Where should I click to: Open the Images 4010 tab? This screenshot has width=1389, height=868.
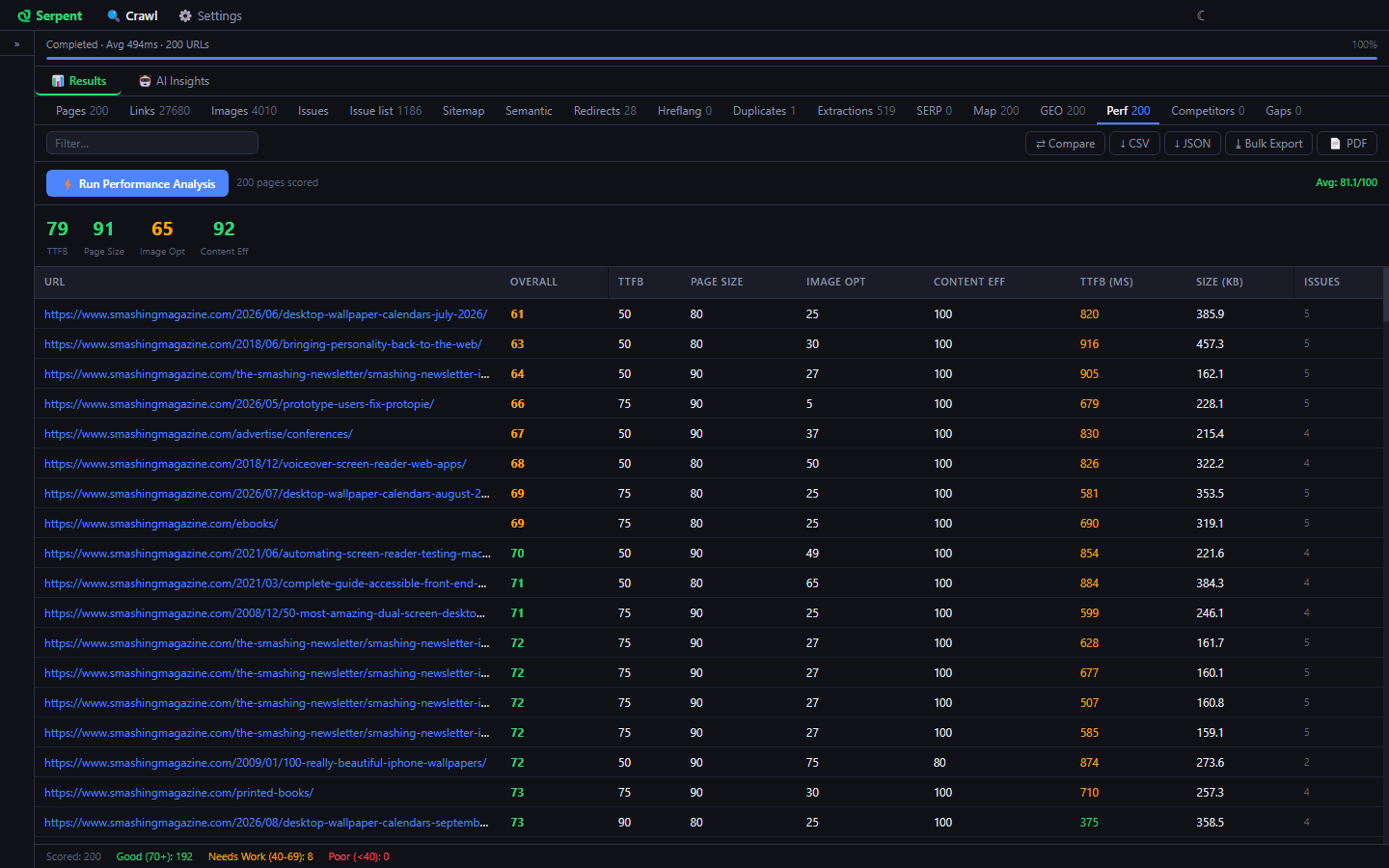pos(244,111)
